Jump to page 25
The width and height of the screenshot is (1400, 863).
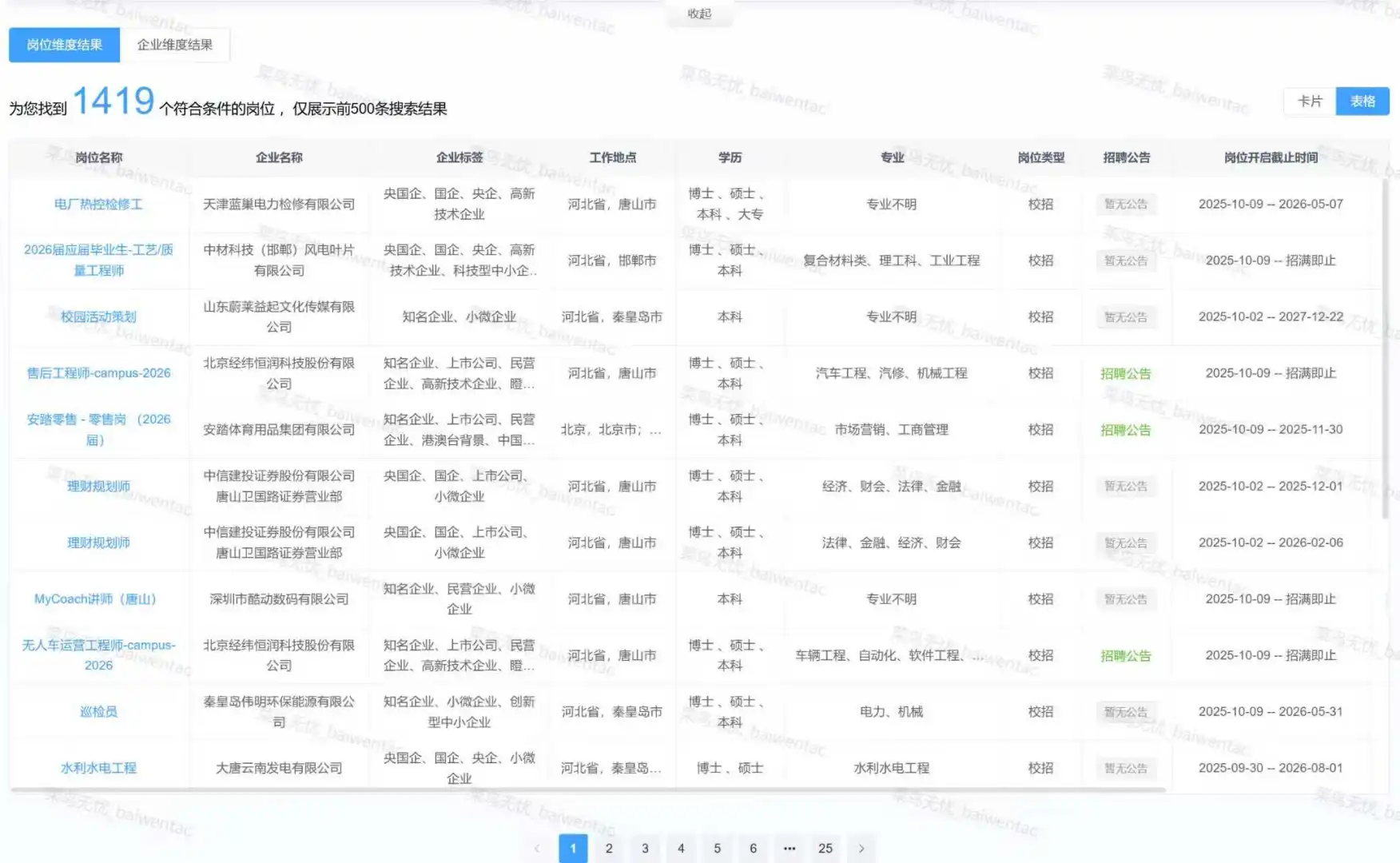825,849
